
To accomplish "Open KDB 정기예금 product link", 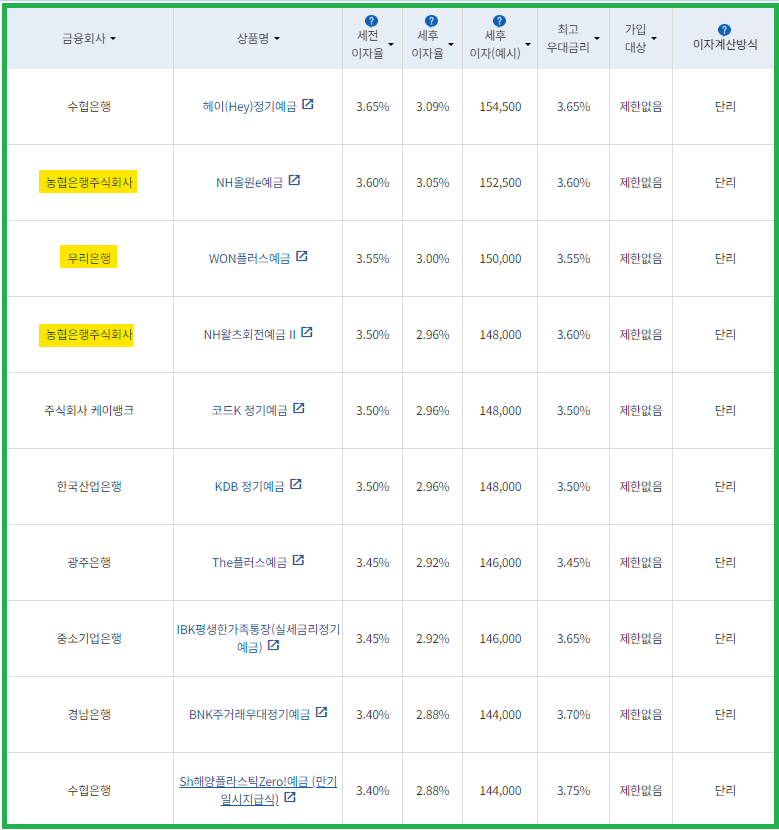I will point(249,486).
